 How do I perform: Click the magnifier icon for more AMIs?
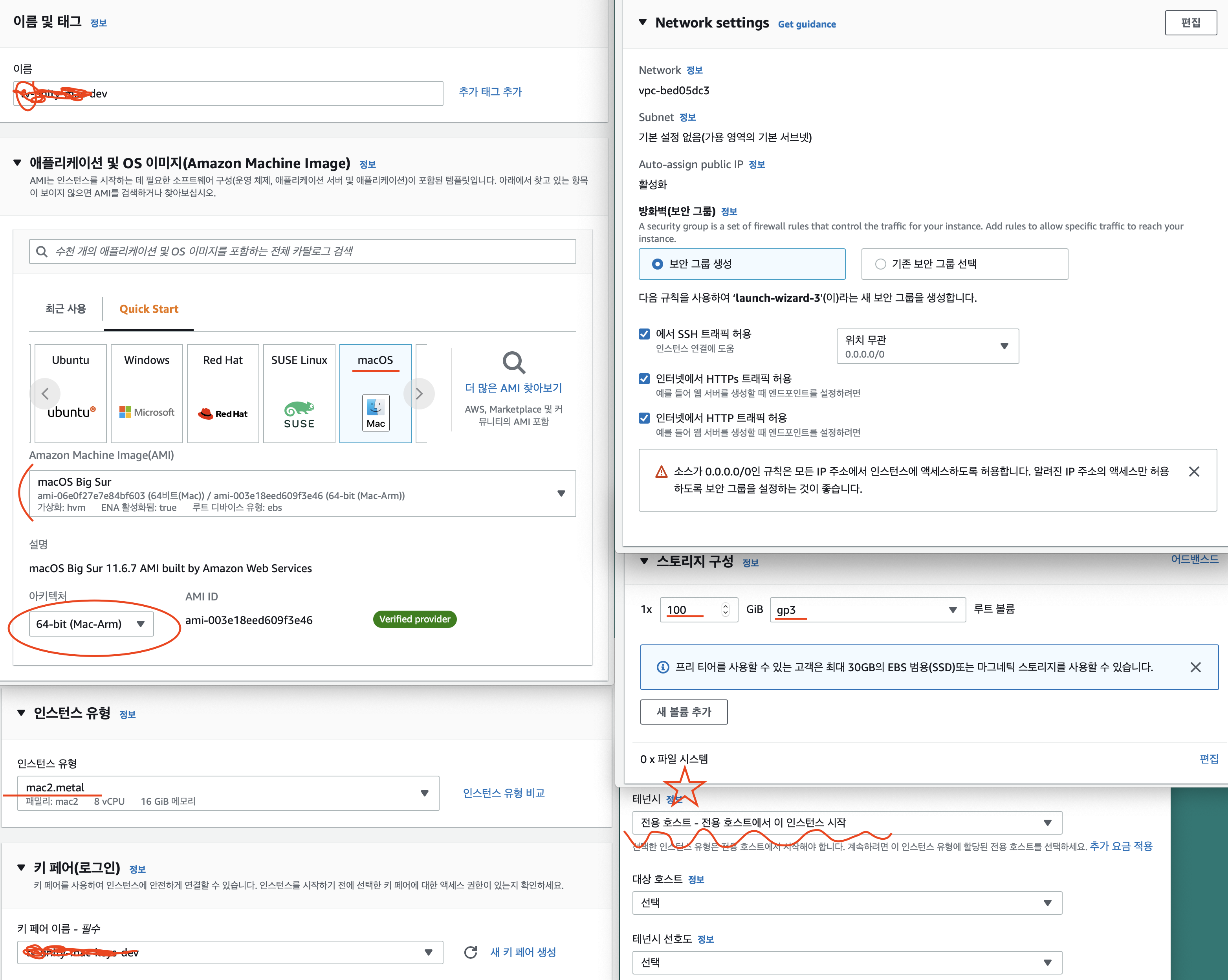click(513, 363)
